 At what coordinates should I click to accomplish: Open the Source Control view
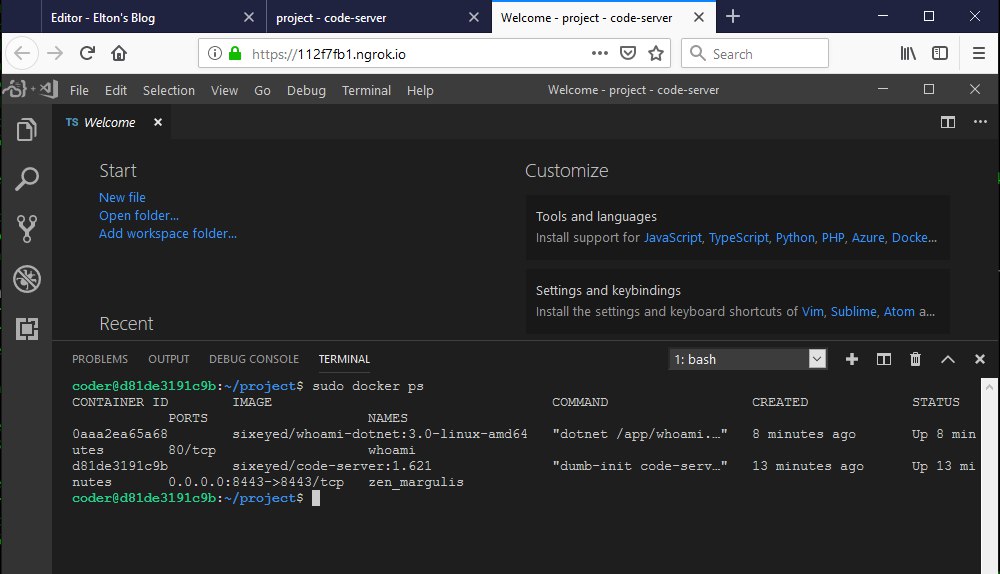(x=27, y=229)
